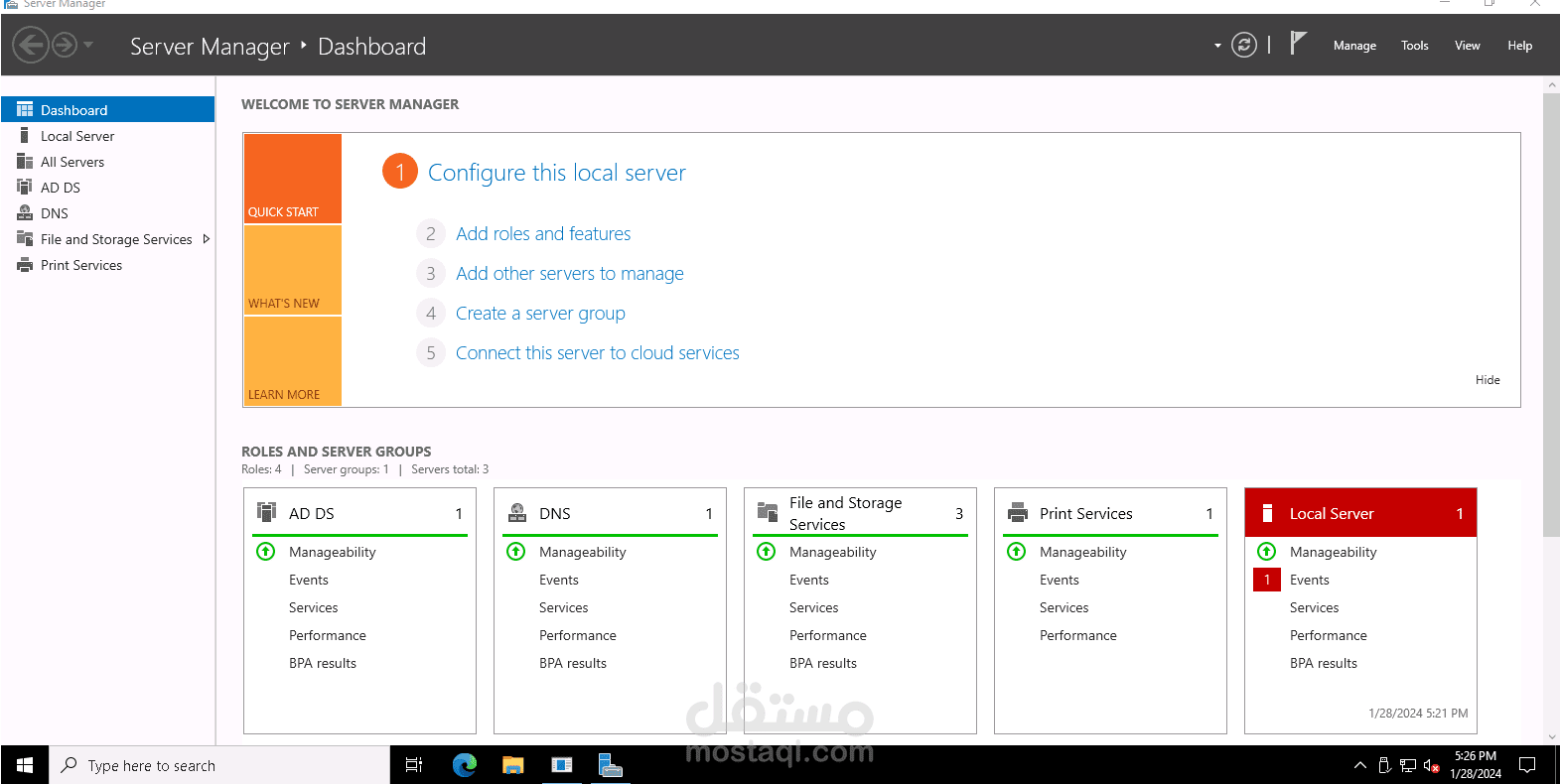This screenshot has height=784, width=1560.
Task: Open the Windows Start menu
Action: [25, 765]
